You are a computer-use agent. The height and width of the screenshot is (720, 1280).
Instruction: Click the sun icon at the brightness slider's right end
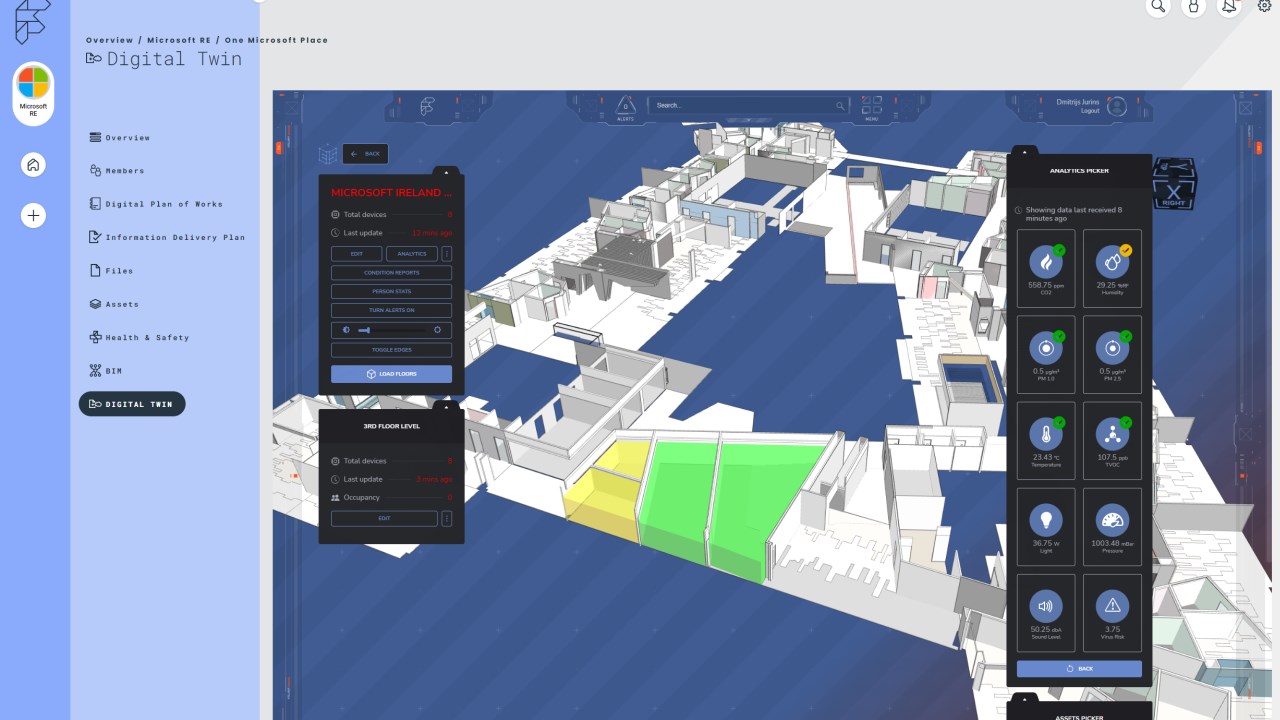click(x=437, y=330)
